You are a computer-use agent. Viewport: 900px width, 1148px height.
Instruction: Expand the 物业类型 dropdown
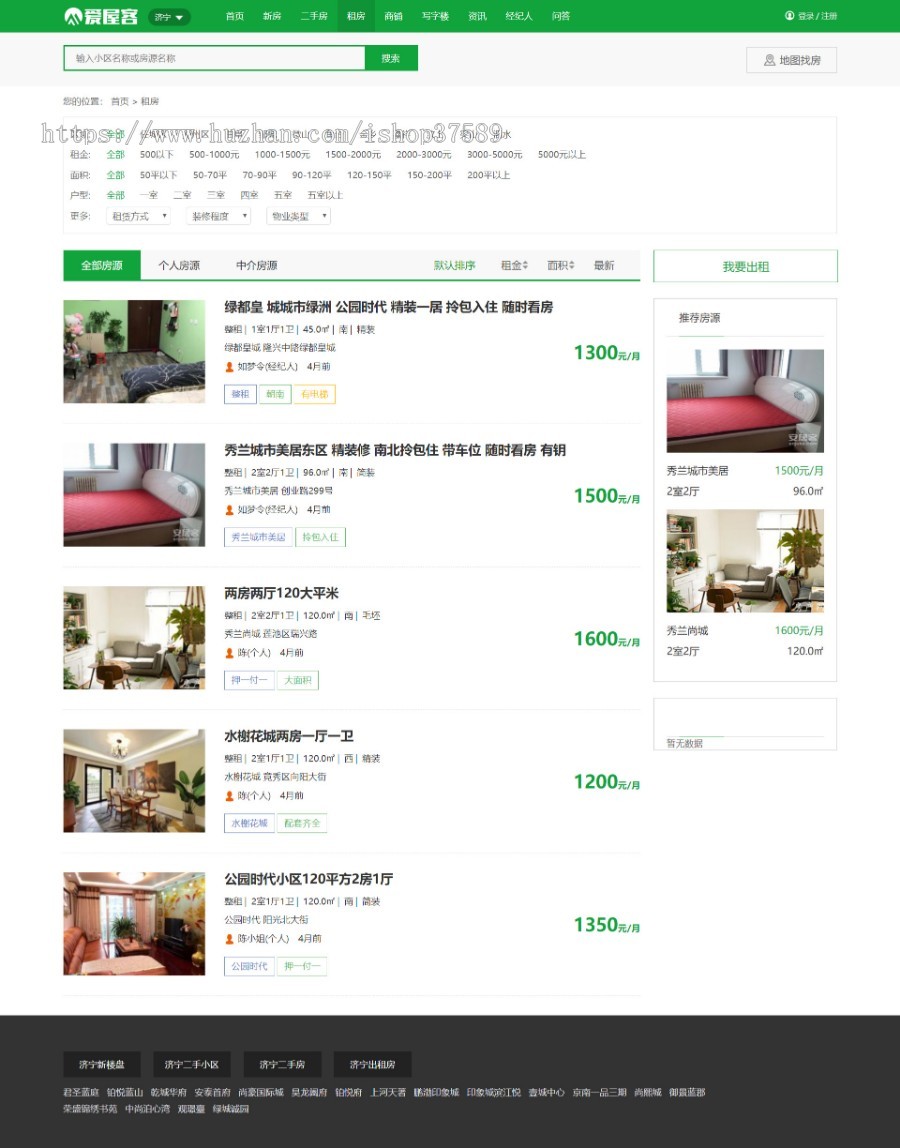[x=298, y=216]
